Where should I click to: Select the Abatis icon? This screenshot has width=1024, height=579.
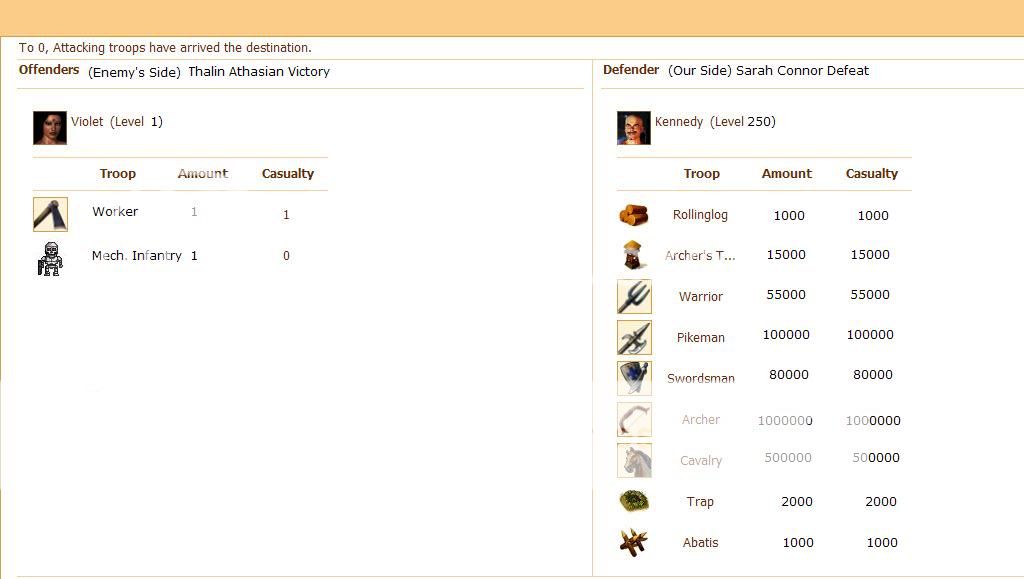click(x=634, y=542)
